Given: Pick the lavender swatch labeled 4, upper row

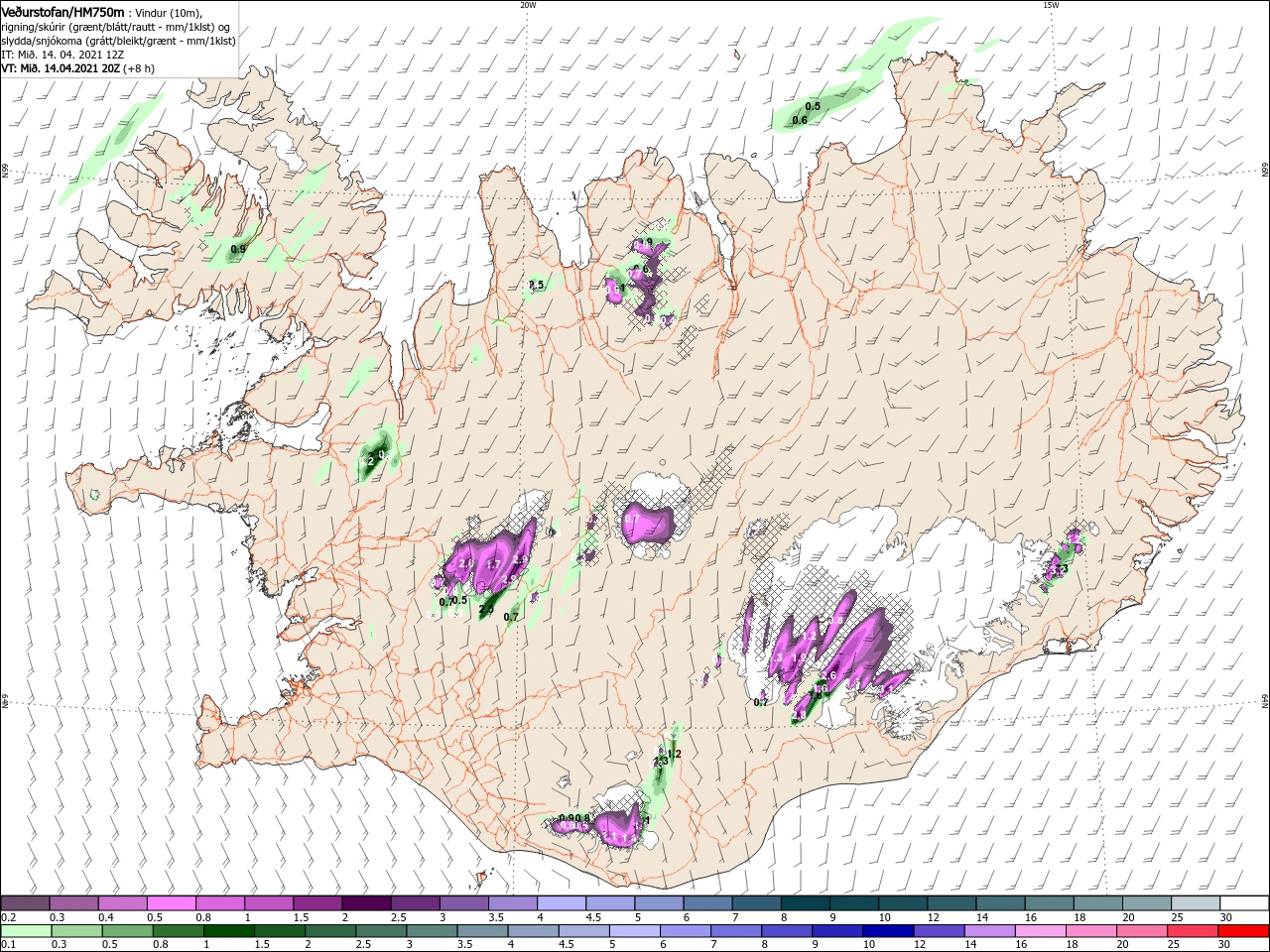Looking at the screenshot, I should 562,904.
